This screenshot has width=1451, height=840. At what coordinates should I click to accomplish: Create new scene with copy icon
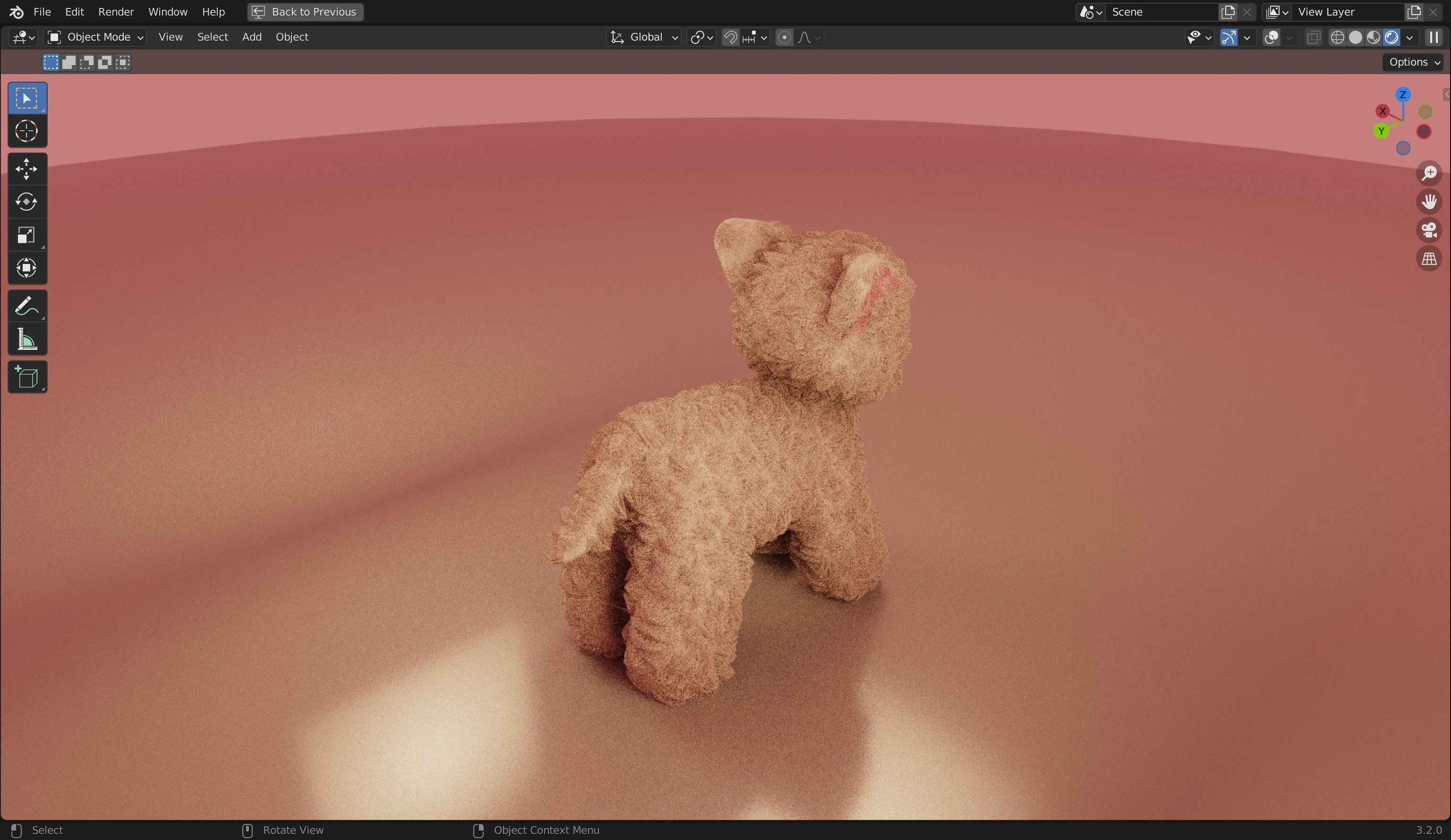[1228, 12]
